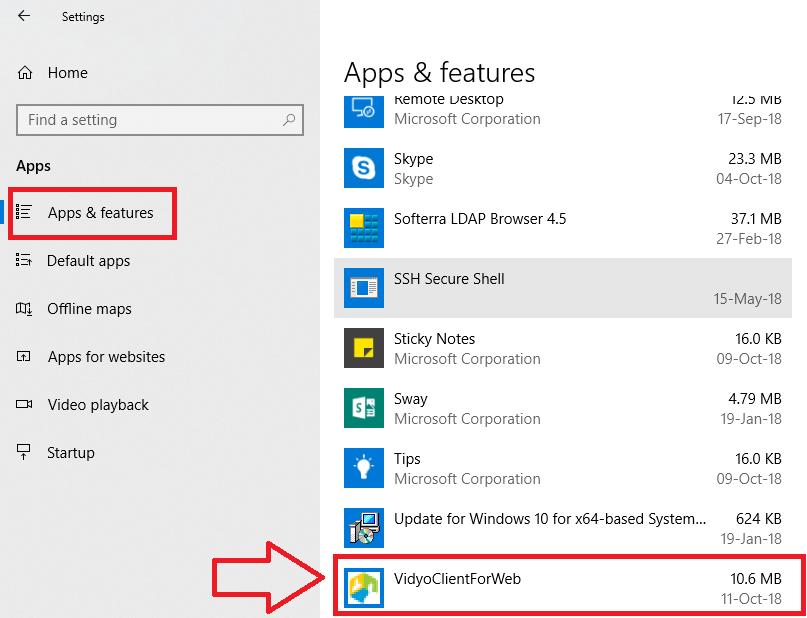Click the 17-Sep-18 Remote Desktop date
Image resolution: width=807 pixels, height=618 pixels.
(750, 118)
